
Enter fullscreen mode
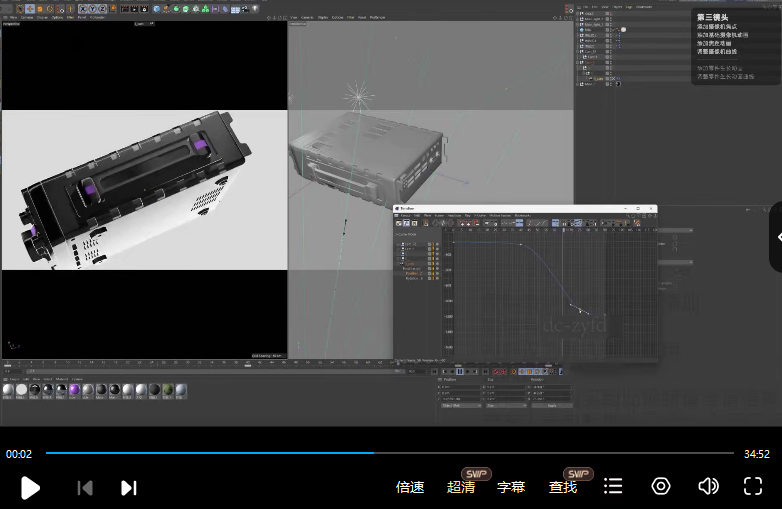(753, 486)
